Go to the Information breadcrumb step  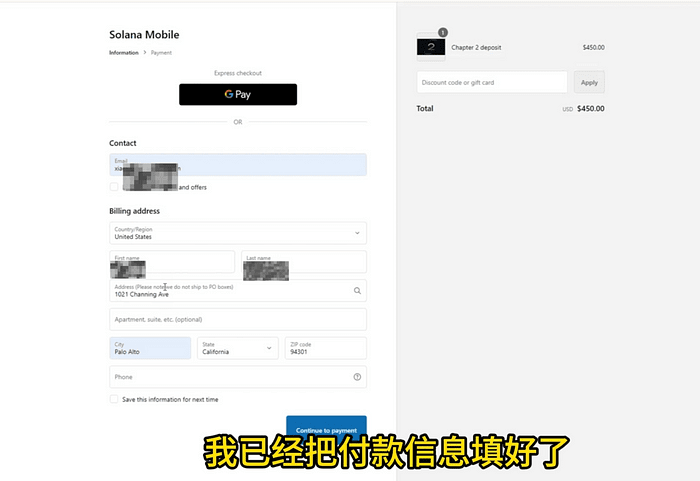pos(124,52)
